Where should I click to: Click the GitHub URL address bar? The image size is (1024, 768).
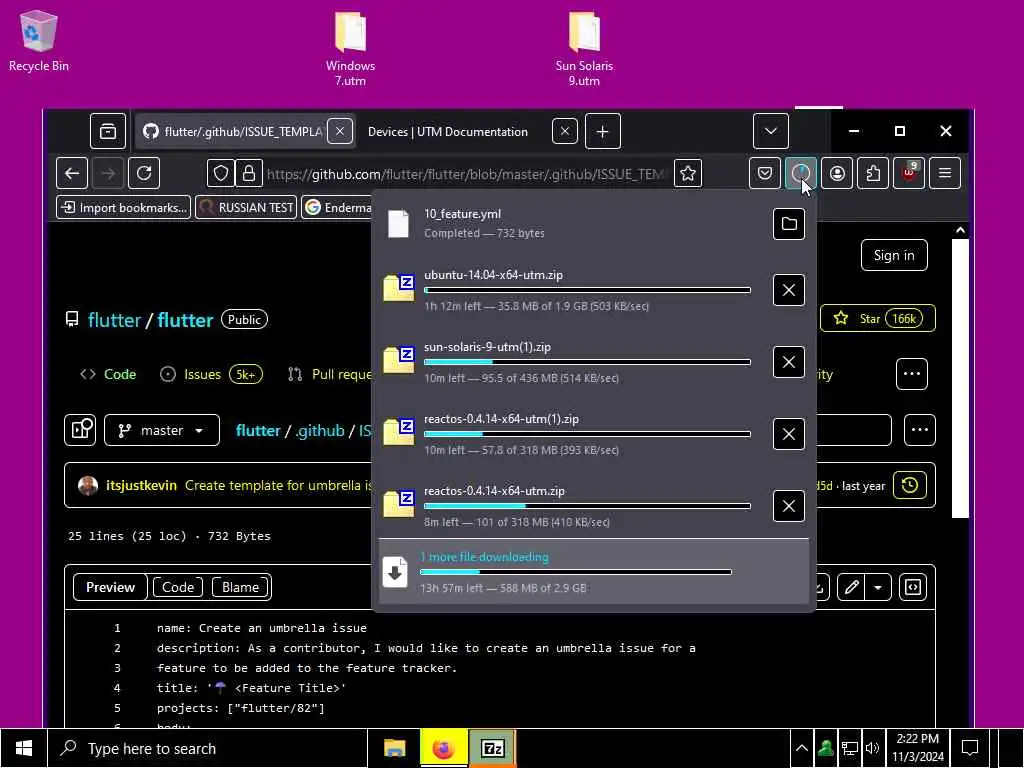[x=465, y=174]
